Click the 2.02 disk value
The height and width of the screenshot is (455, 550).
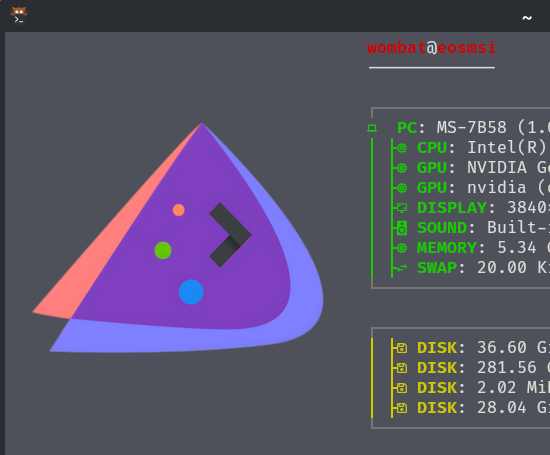(497, 388)
